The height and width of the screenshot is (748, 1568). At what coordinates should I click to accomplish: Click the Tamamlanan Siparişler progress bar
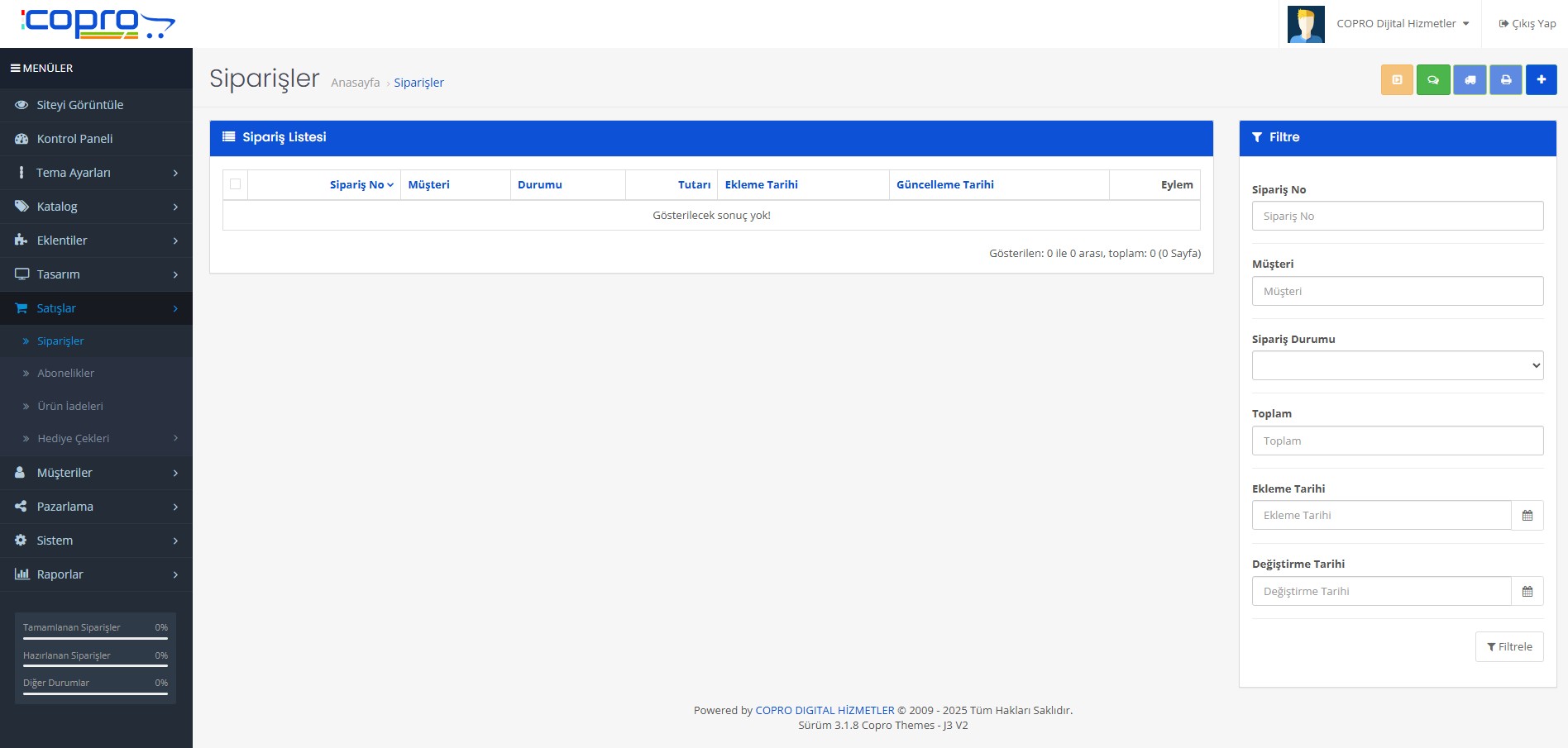click(x=95, y=638)
